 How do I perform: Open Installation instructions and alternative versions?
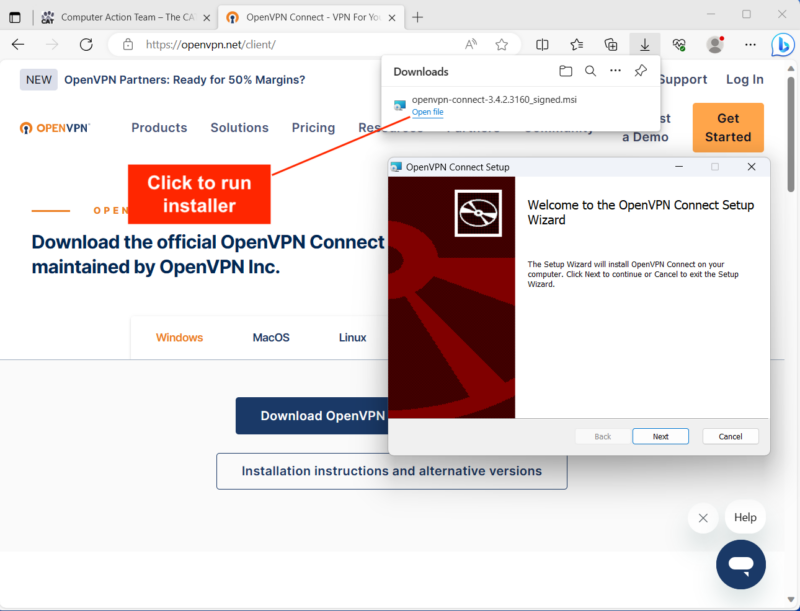click(x=391, y=471)
